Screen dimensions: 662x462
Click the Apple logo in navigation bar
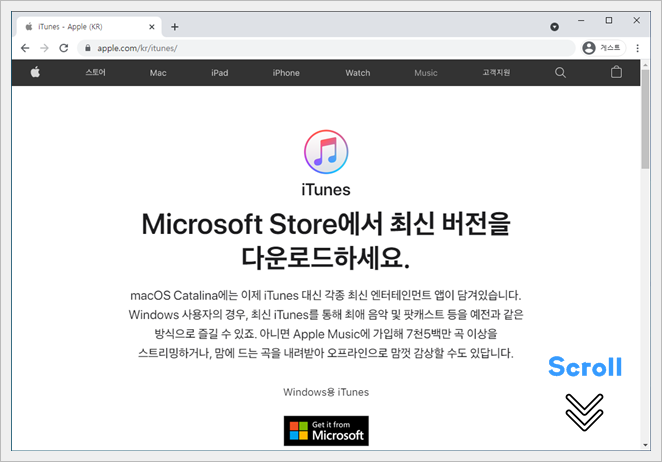[35, 72]
